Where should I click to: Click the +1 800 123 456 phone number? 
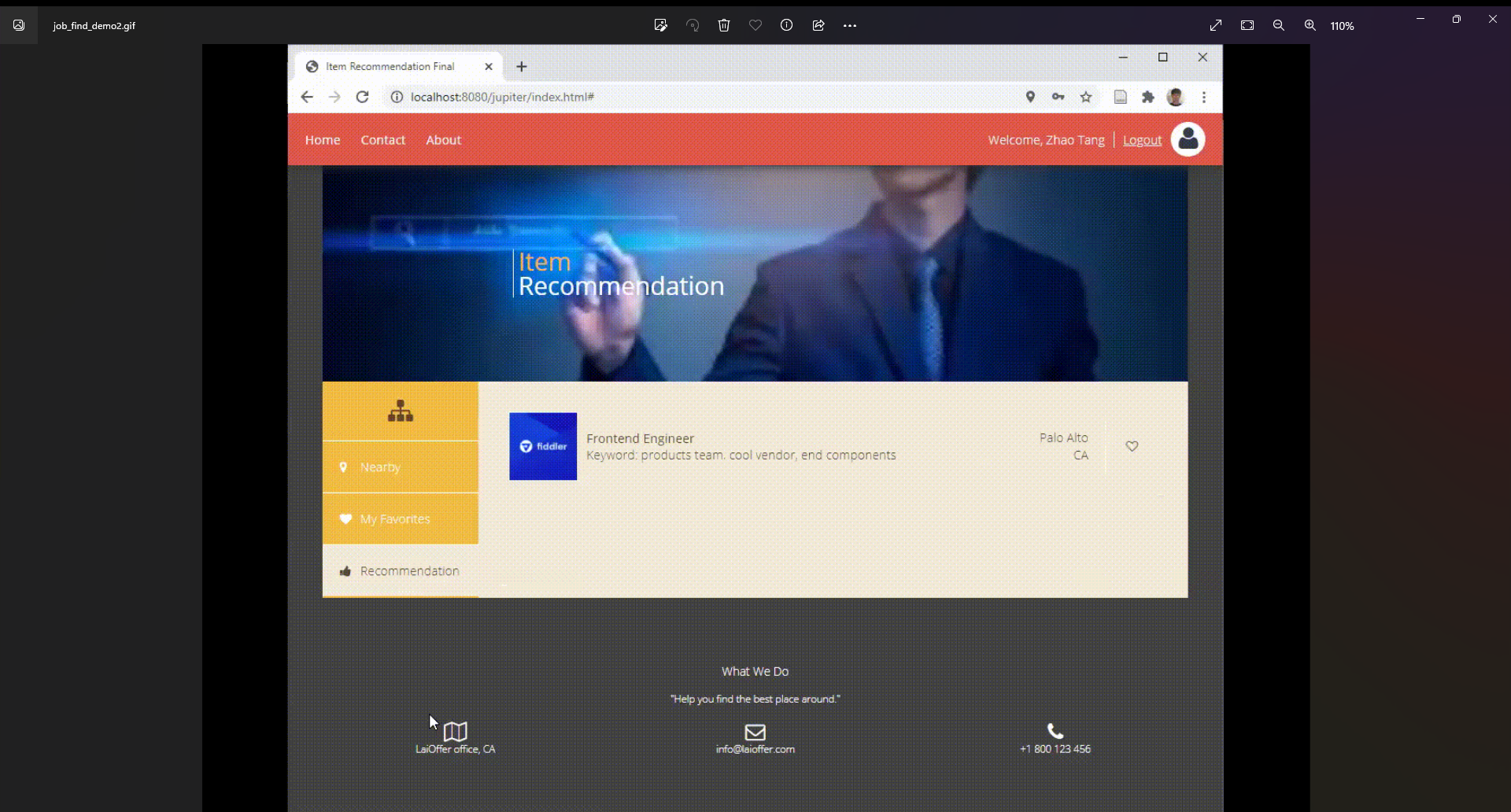point(1055,749)
